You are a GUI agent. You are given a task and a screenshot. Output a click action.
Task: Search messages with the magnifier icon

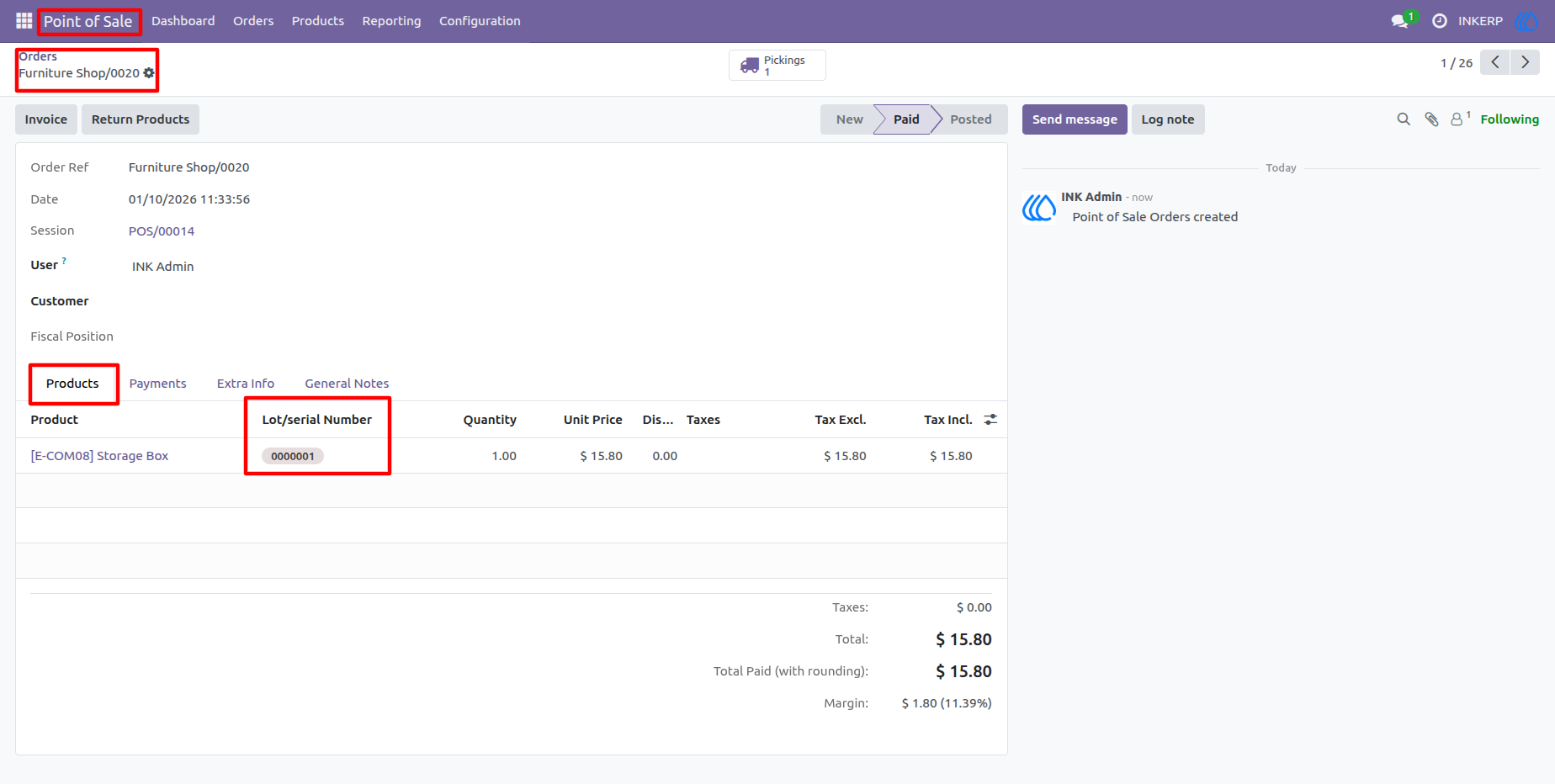click(1404, 119)
